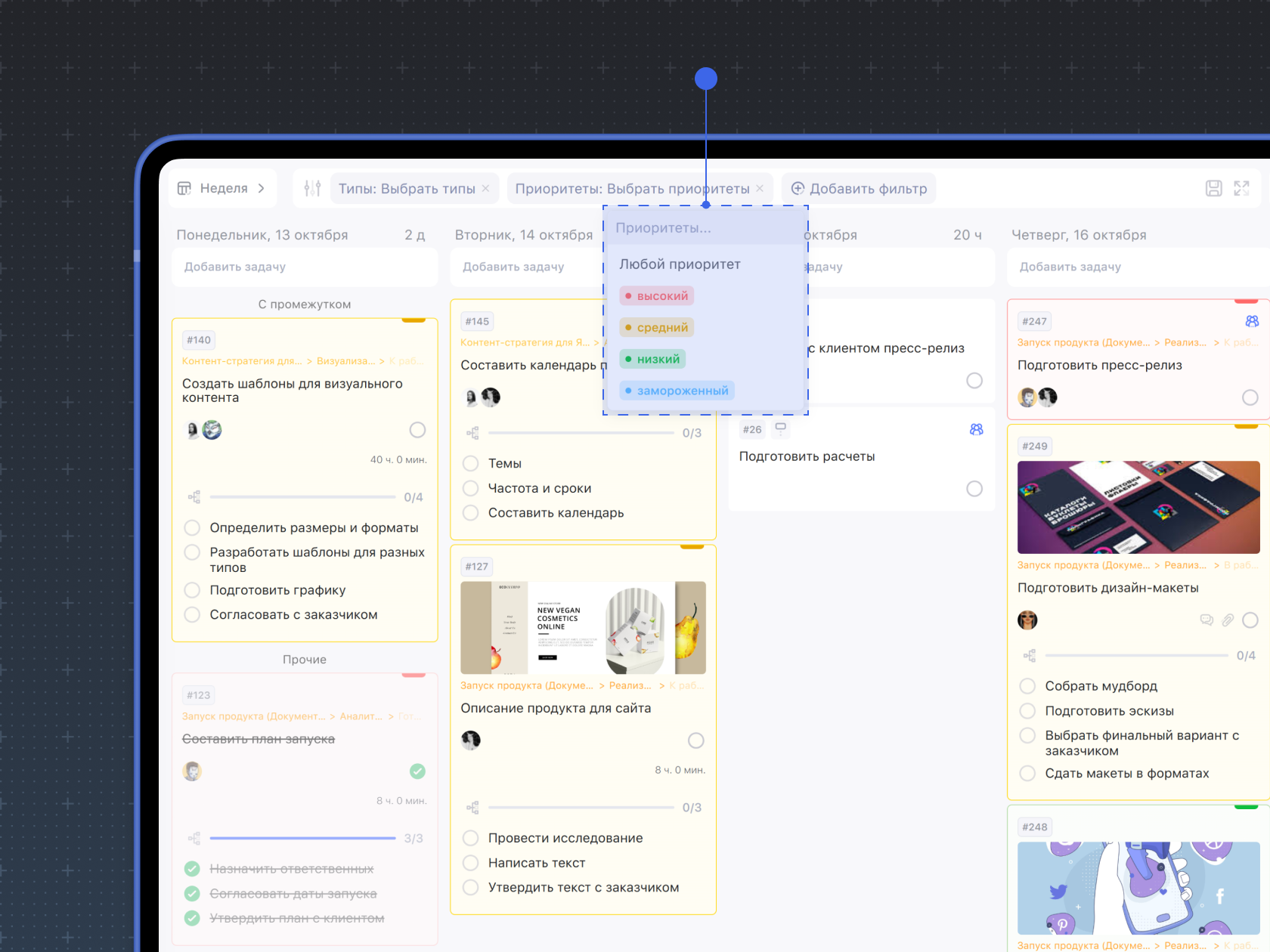Type in the Приоритеты search field
This screenshot has height=952, width=1270.
point(703,228)
